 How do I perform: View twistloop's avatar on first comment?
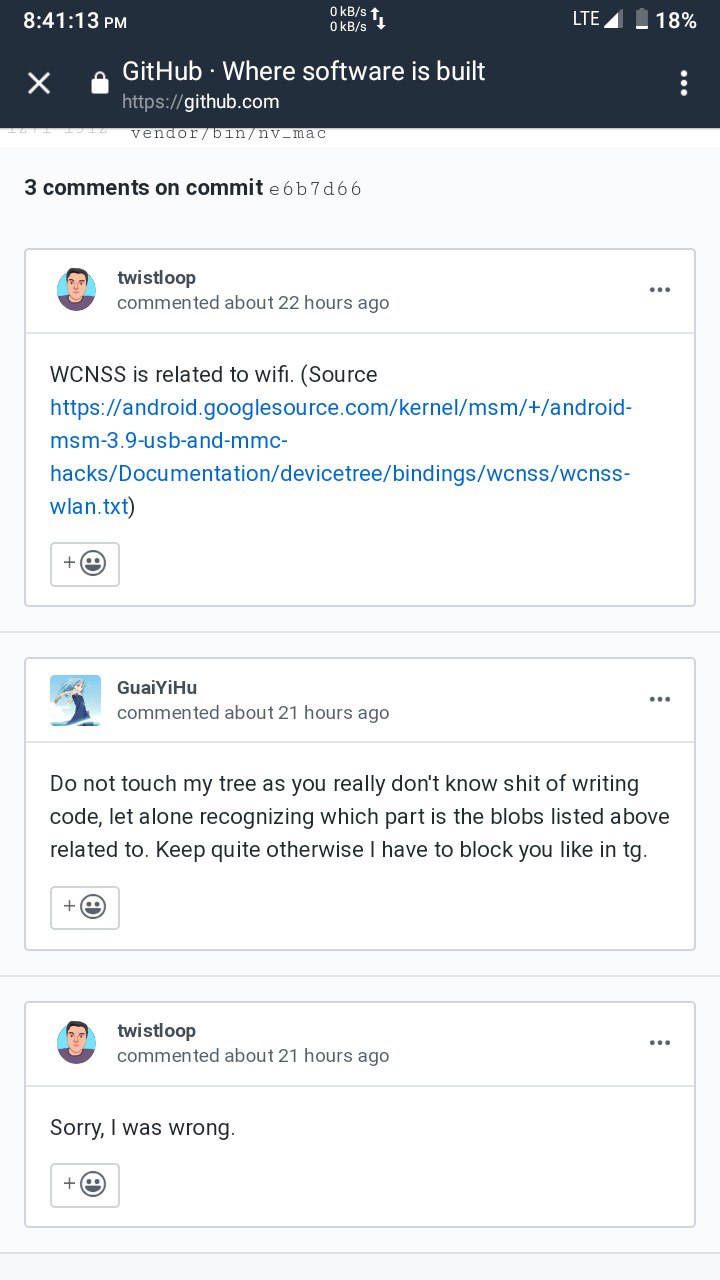coord(76,290)
